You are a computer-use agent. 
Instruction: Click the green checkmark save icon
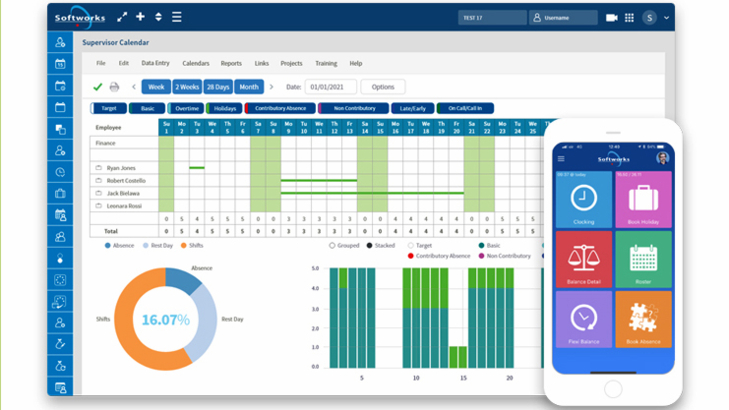[x=98, y=87]
